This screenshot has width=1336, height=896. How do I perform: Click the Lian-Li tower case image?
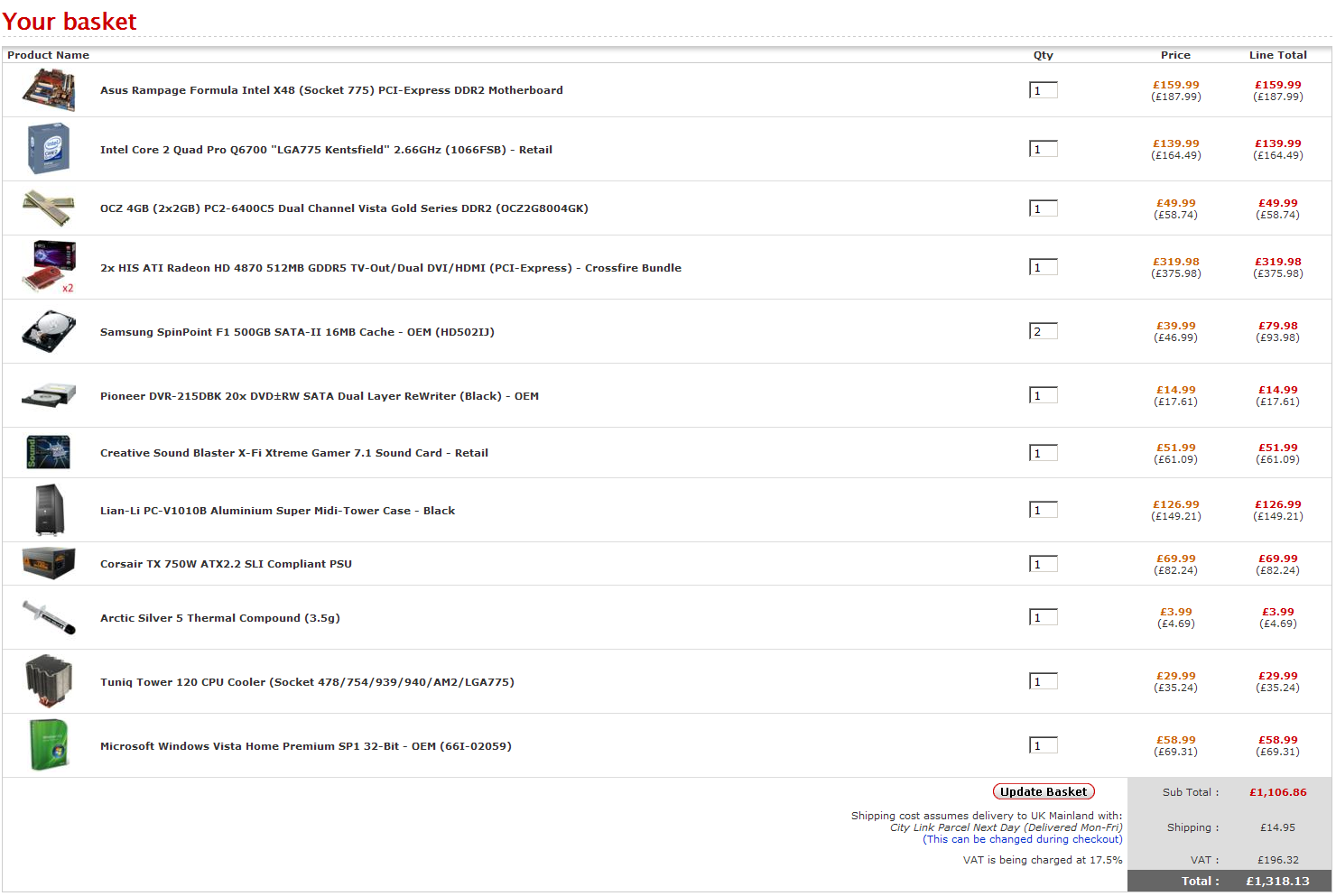point(49,510)
